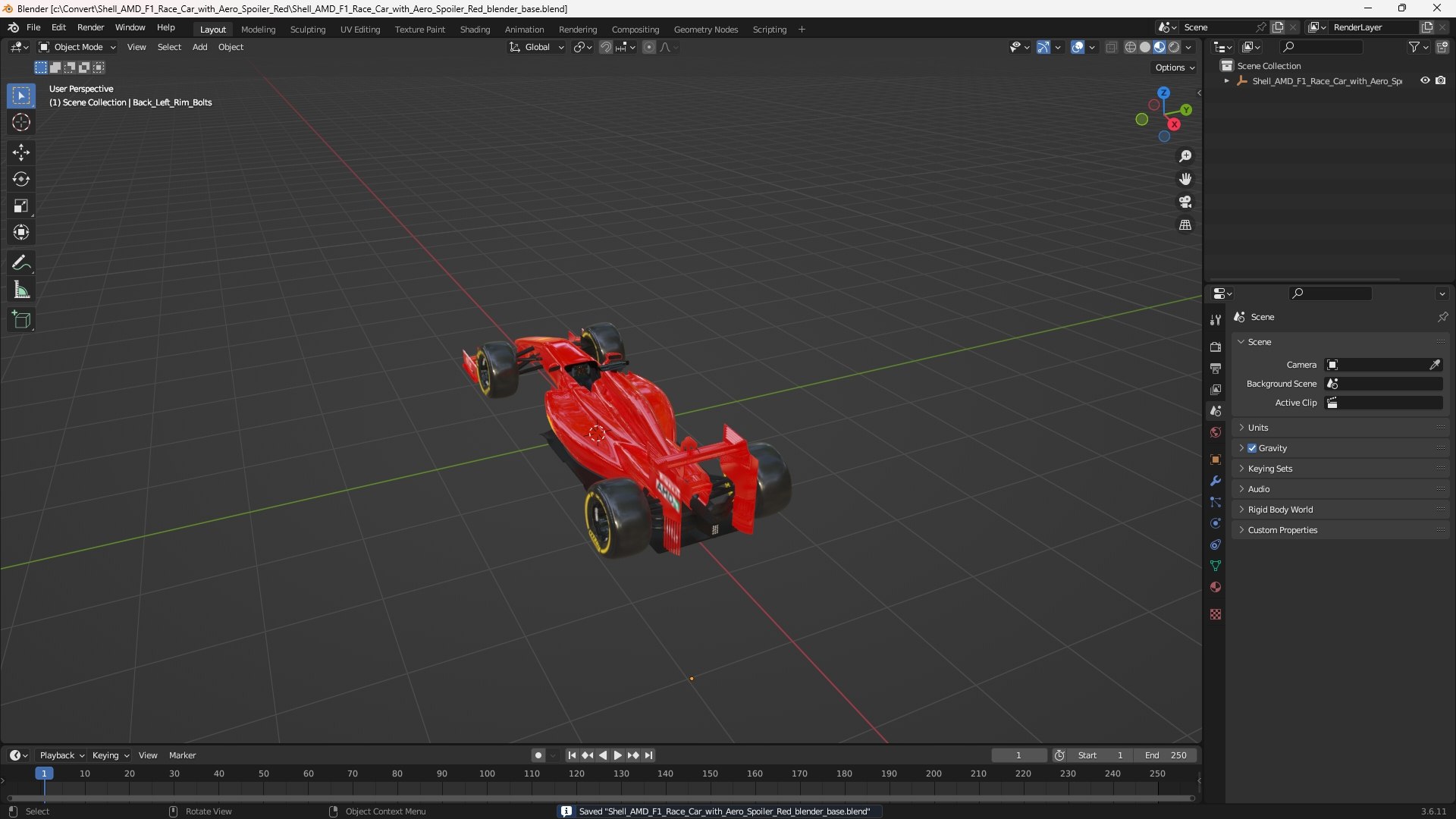This screenshot has width=1456, height=819.
Task: Toggle snapping magnet in header
Action: point(606,47)
